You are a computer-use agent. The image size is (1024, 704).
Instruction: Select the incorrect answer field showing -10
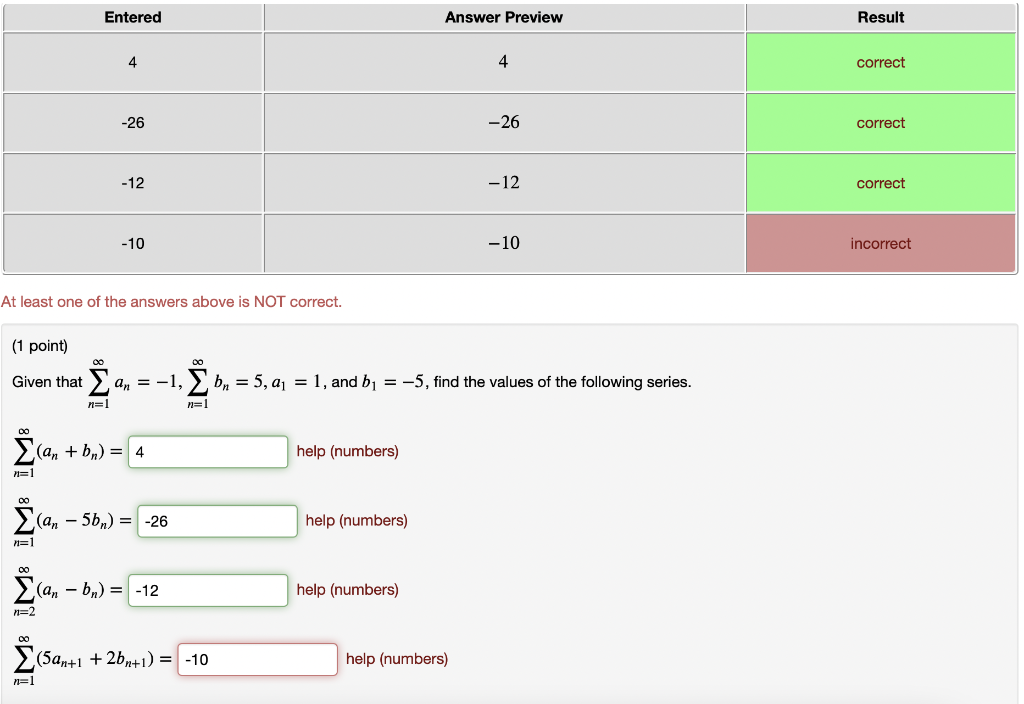pos(256,659)
